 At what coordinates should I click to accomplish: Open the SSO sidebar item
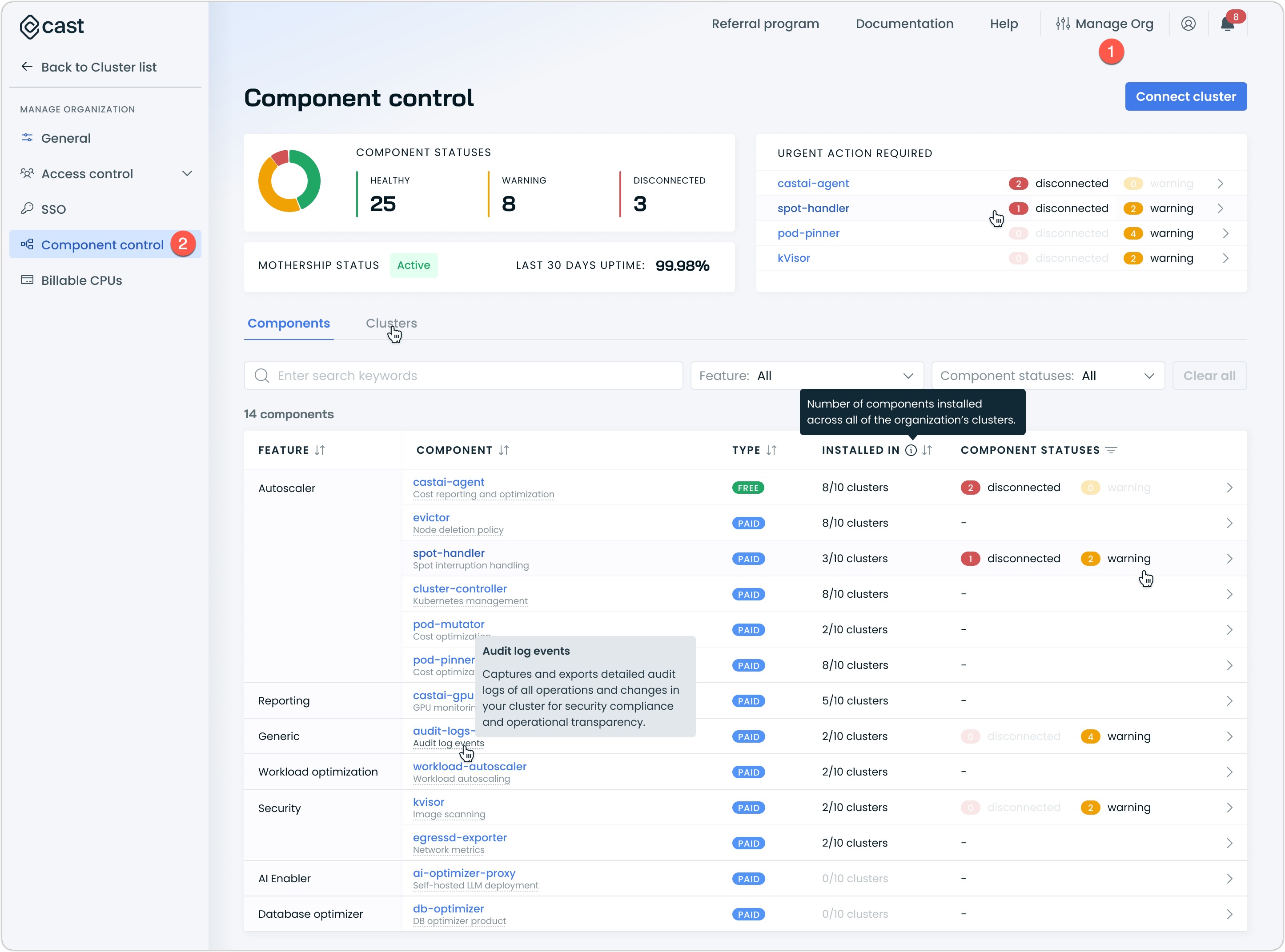coord(53,209)
